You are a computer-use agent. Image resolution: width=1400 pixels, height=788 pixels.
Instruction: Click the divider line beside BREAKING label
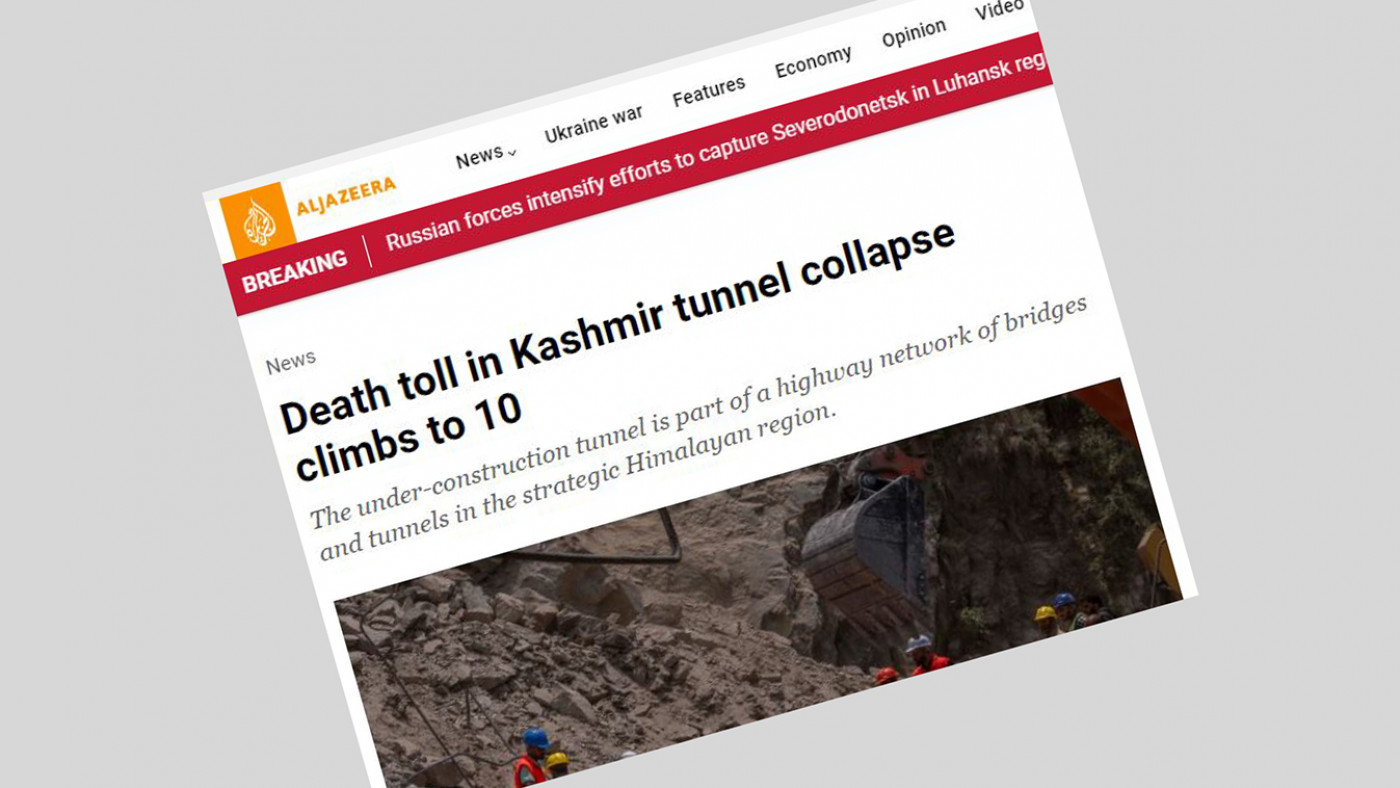click(x=368, y=251)
